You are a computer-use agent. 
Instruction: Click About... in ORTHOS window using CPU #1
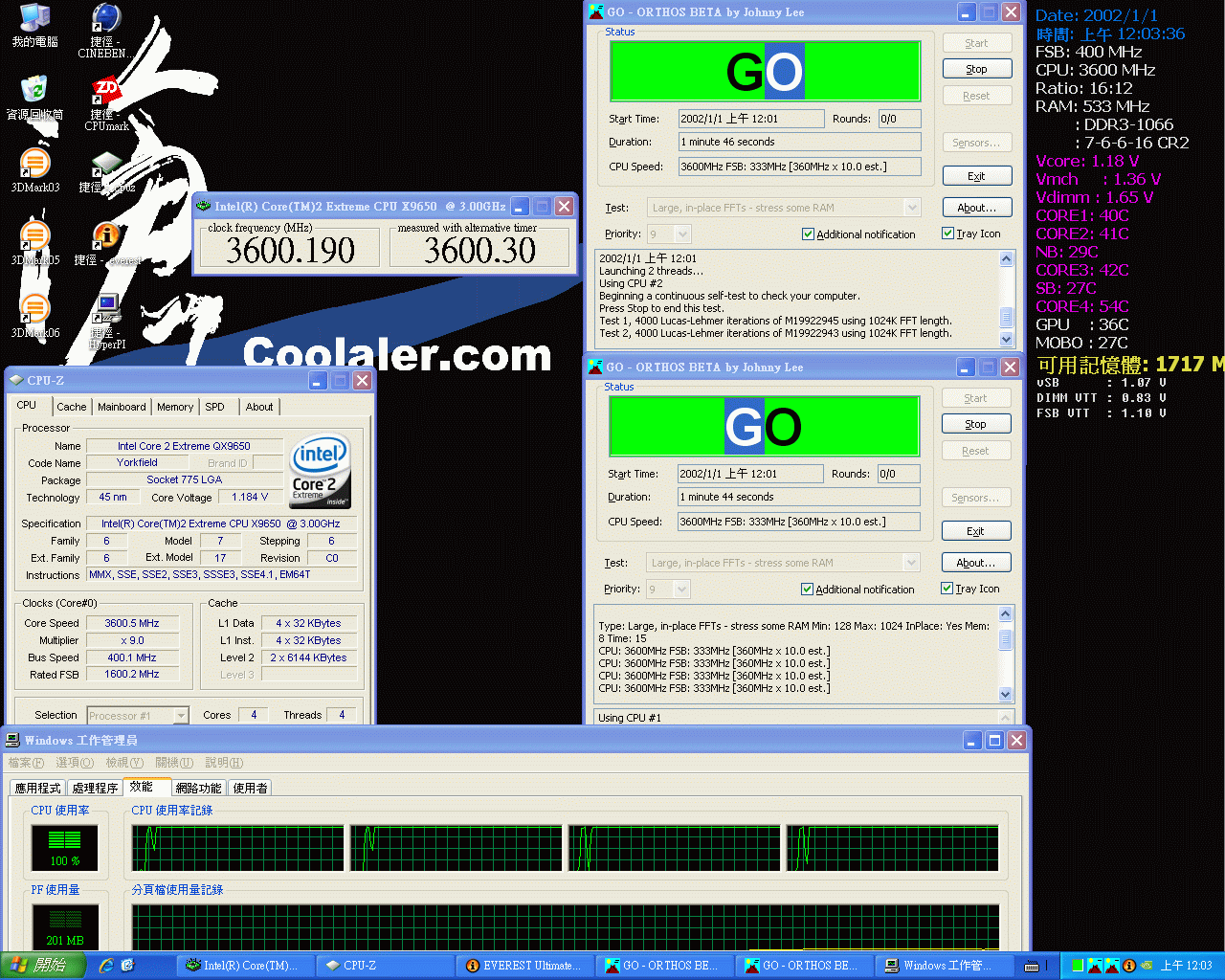[976, 563]
